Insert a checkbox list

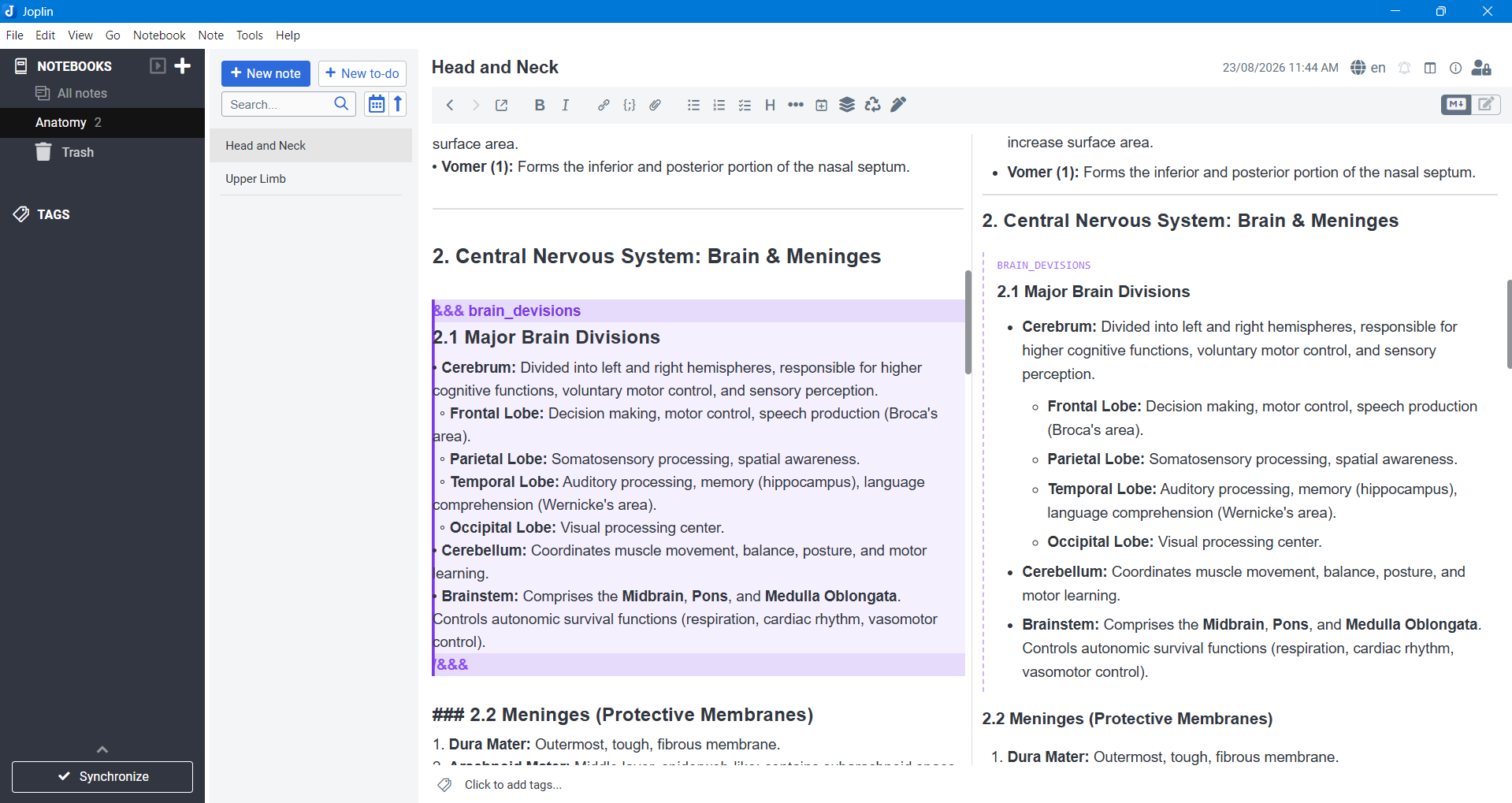(x=745, y=105)
